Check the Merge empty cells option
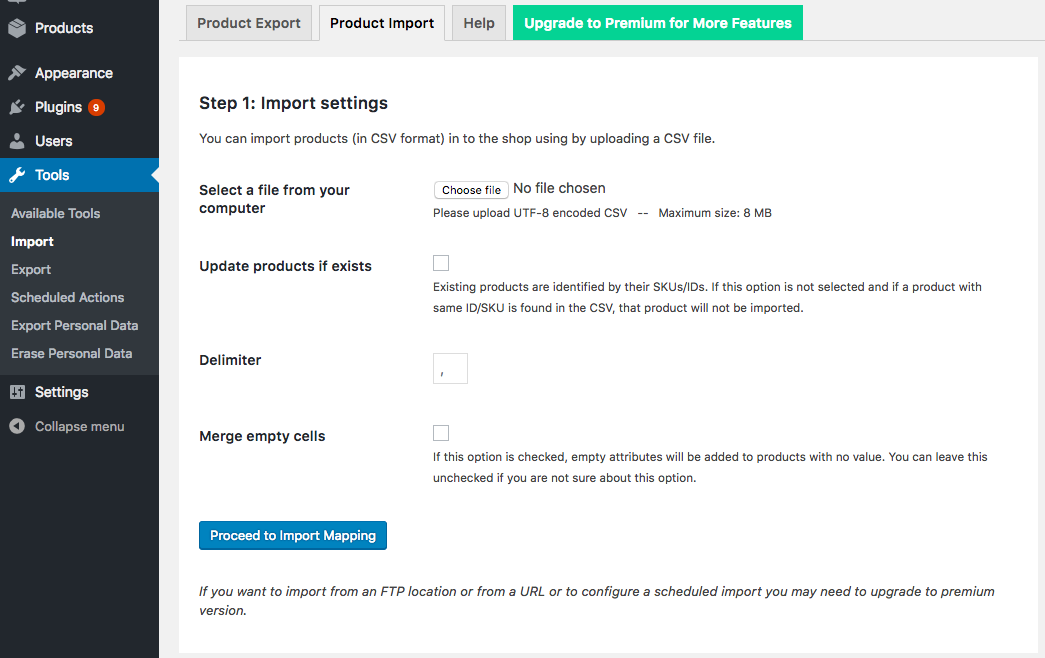1045x658 pixels. [x=441, y=433]
